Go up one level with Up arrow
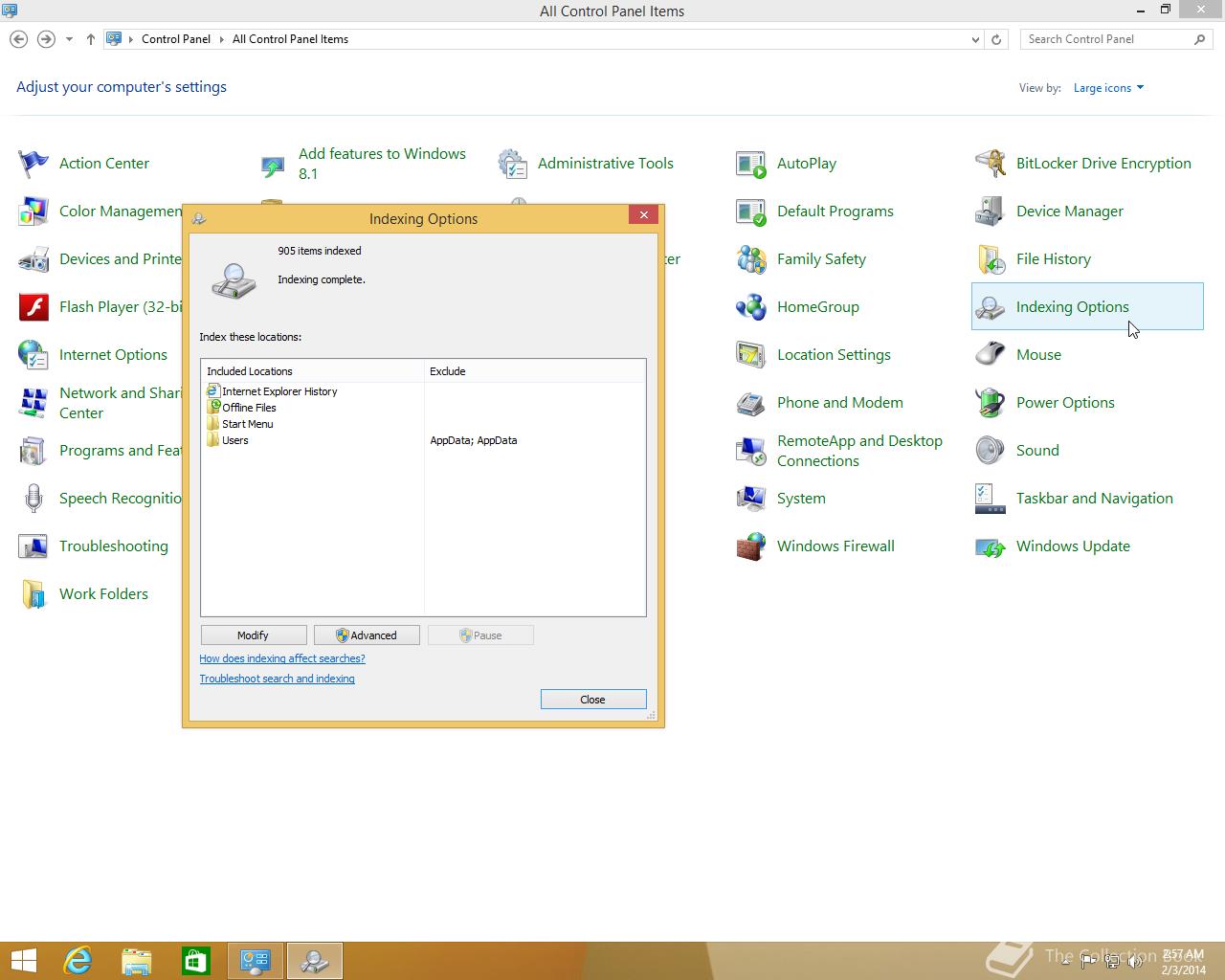This screenshot has width=1225, height=980. [x=90, y=39]
